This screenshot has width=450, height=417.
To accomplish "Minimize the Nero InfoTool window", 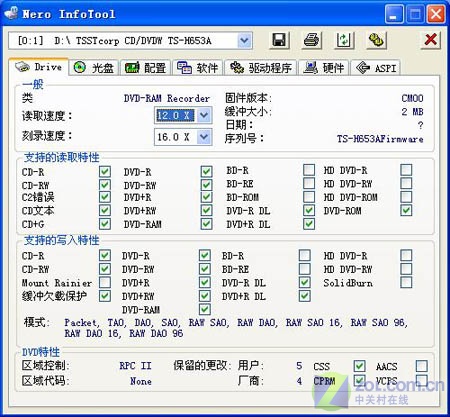I will pyautogui.click(x=394, y=14).
